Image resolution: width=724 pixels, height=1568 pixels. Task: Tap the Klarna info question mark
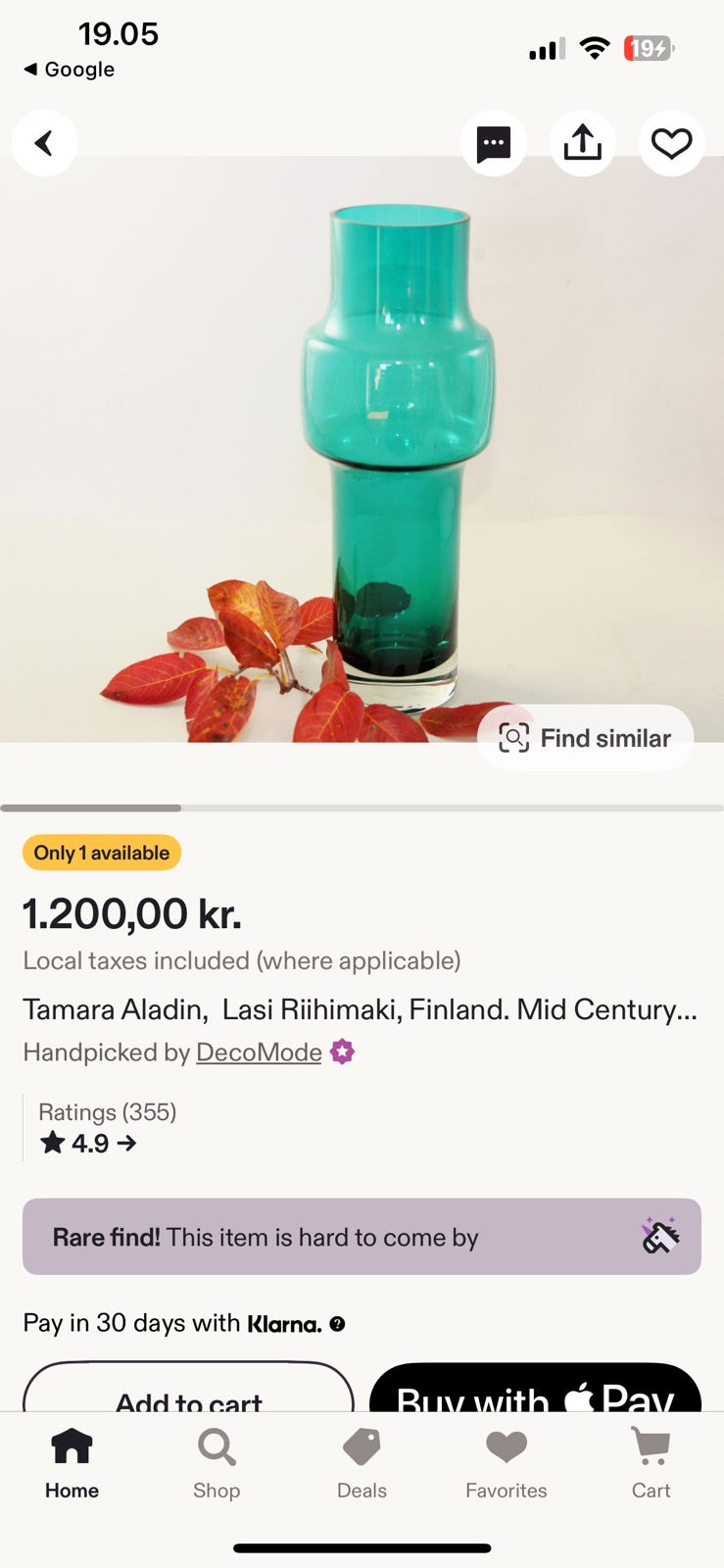click(337, 1324)
